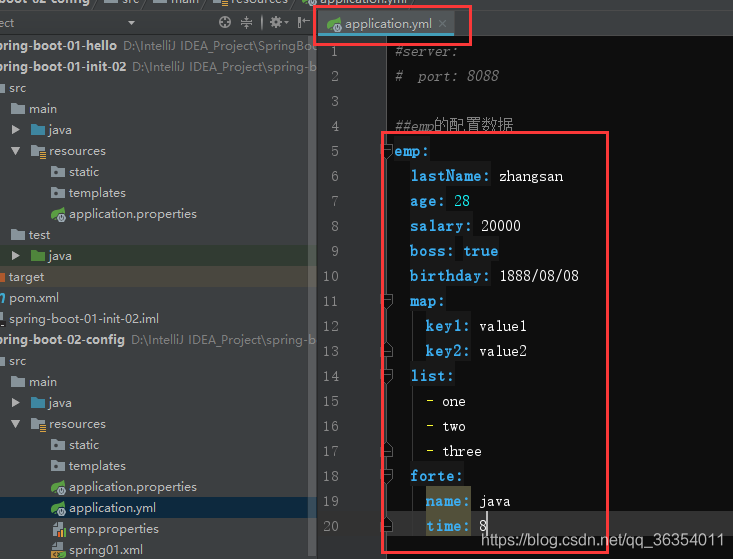Click the spring01.xml file icon
733x559 pixels.
(58, 550)
